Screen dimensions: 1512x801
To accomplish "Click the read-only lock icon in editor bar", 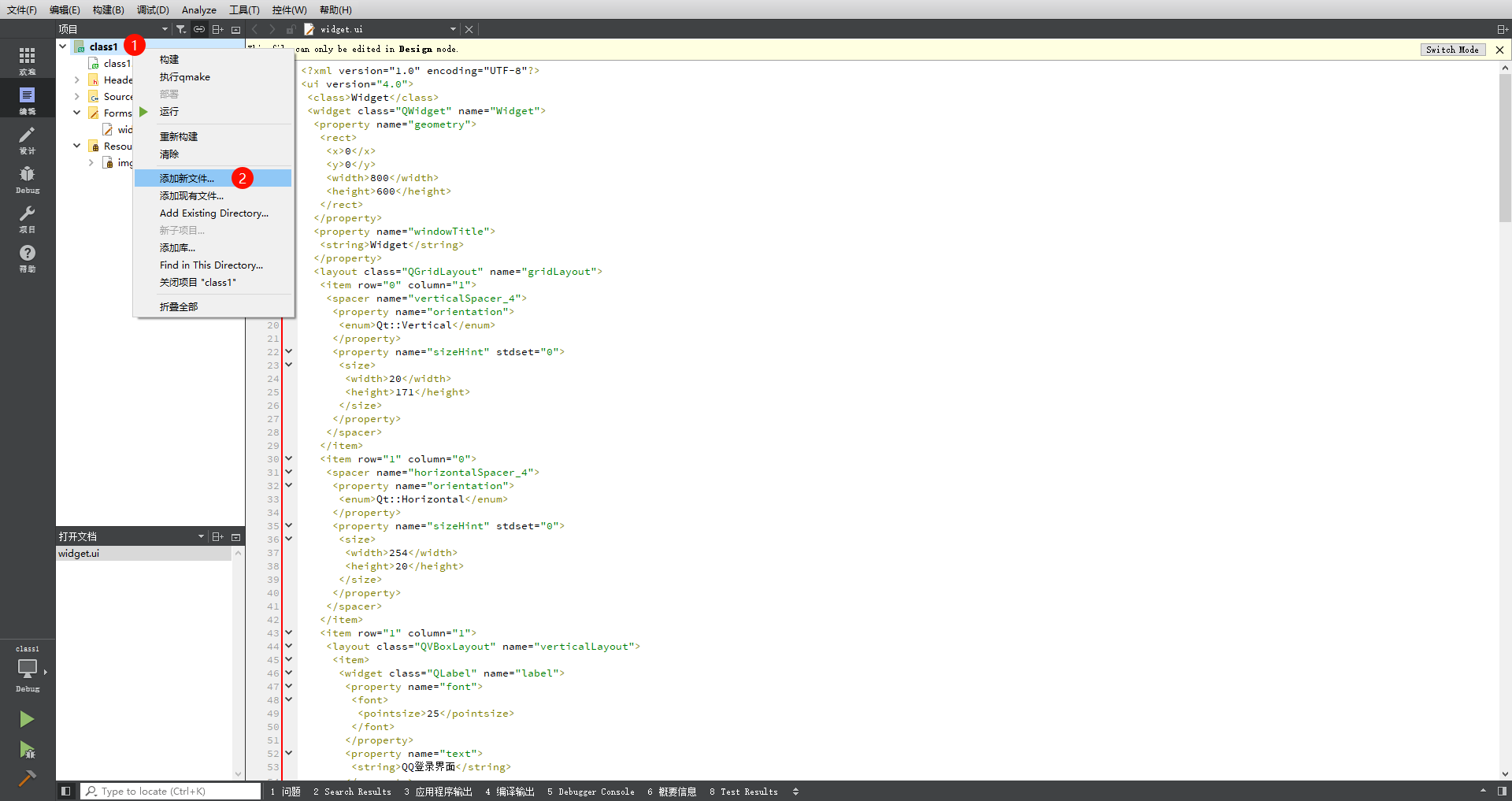I will coord(291,29).
